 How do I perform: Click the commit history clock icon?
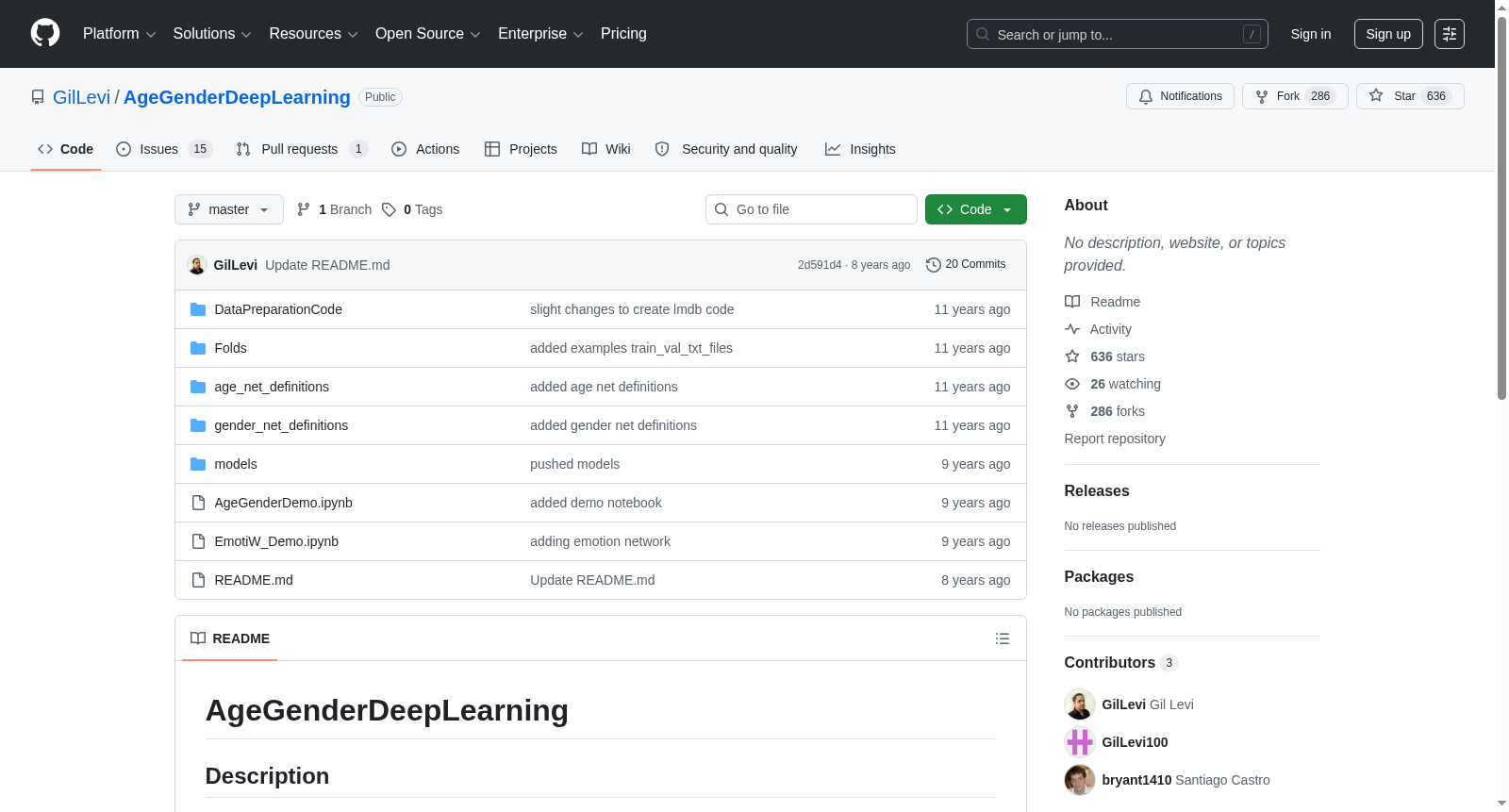coord(934,265)
